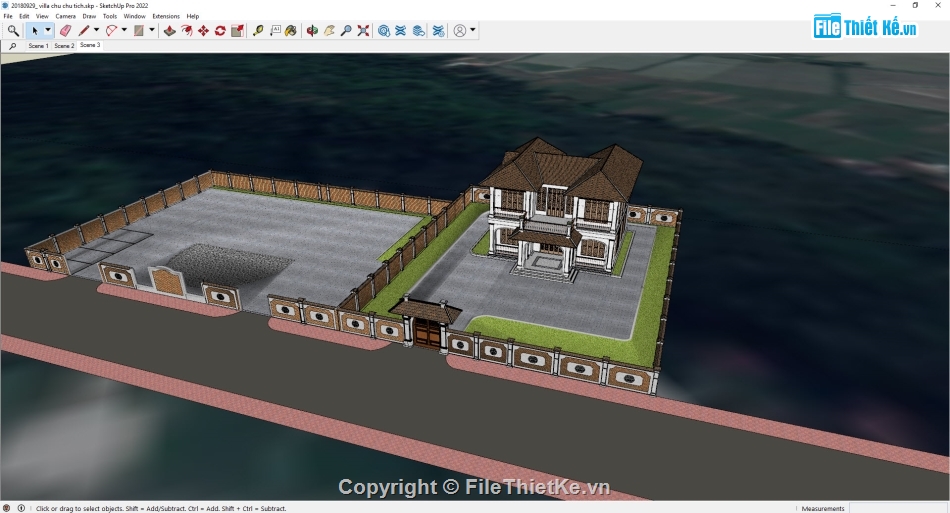The height and width of the screenshot is (513, 950).
Task: Select the Scale tool
Action: 238,30
